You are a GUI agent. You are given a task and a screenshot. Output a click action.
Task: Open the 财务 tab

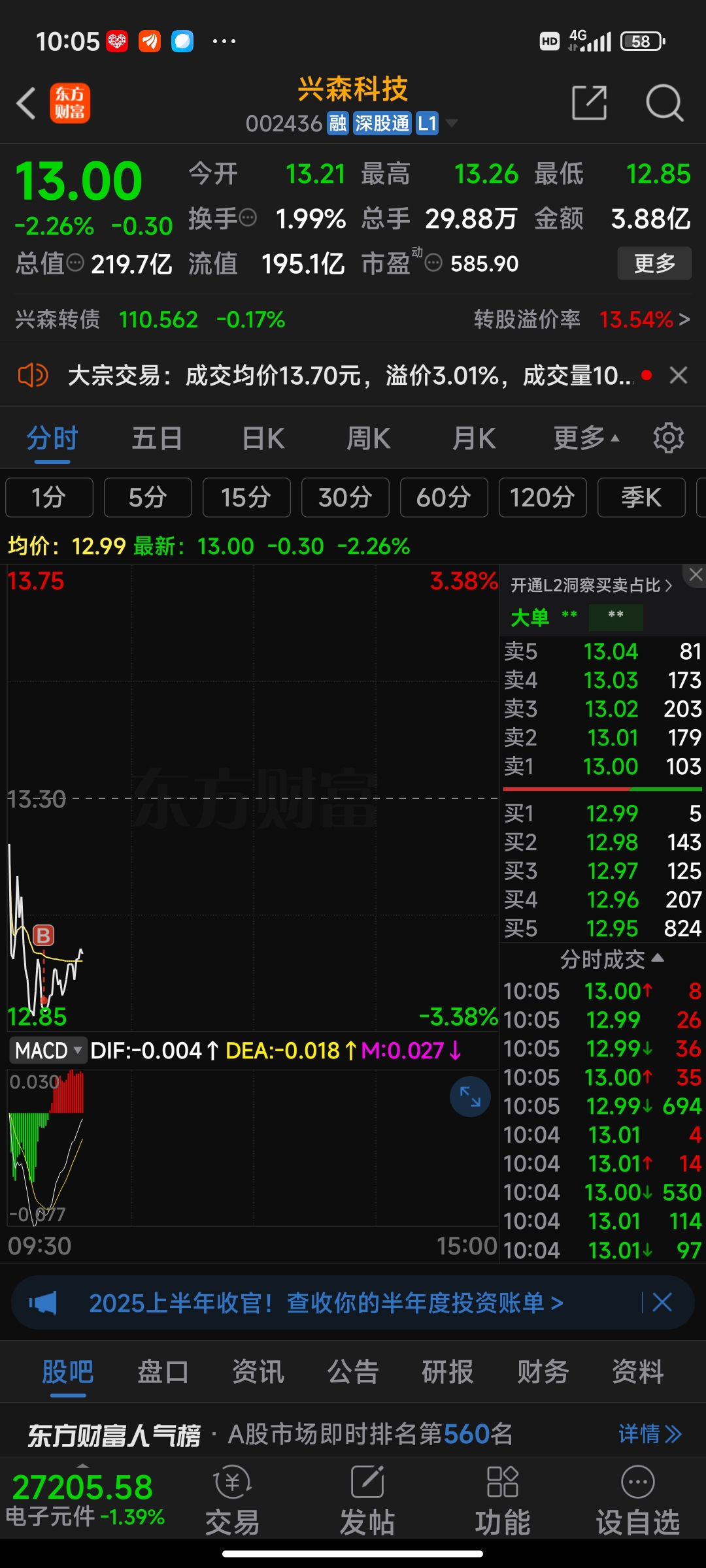tap(543, 1371)
